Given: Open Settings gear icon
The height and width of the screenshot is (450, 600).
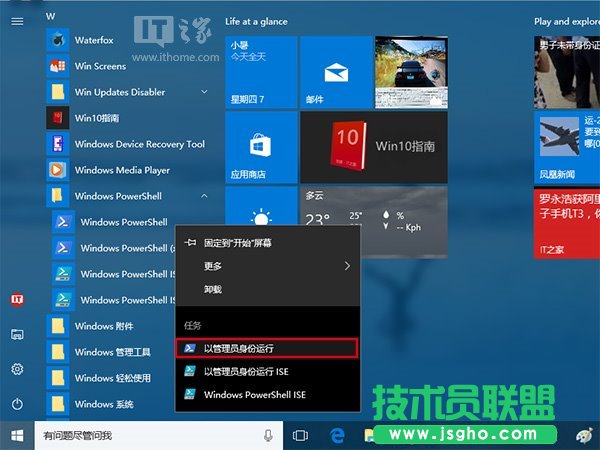Looking at the screenshot, I should (17, 369).
